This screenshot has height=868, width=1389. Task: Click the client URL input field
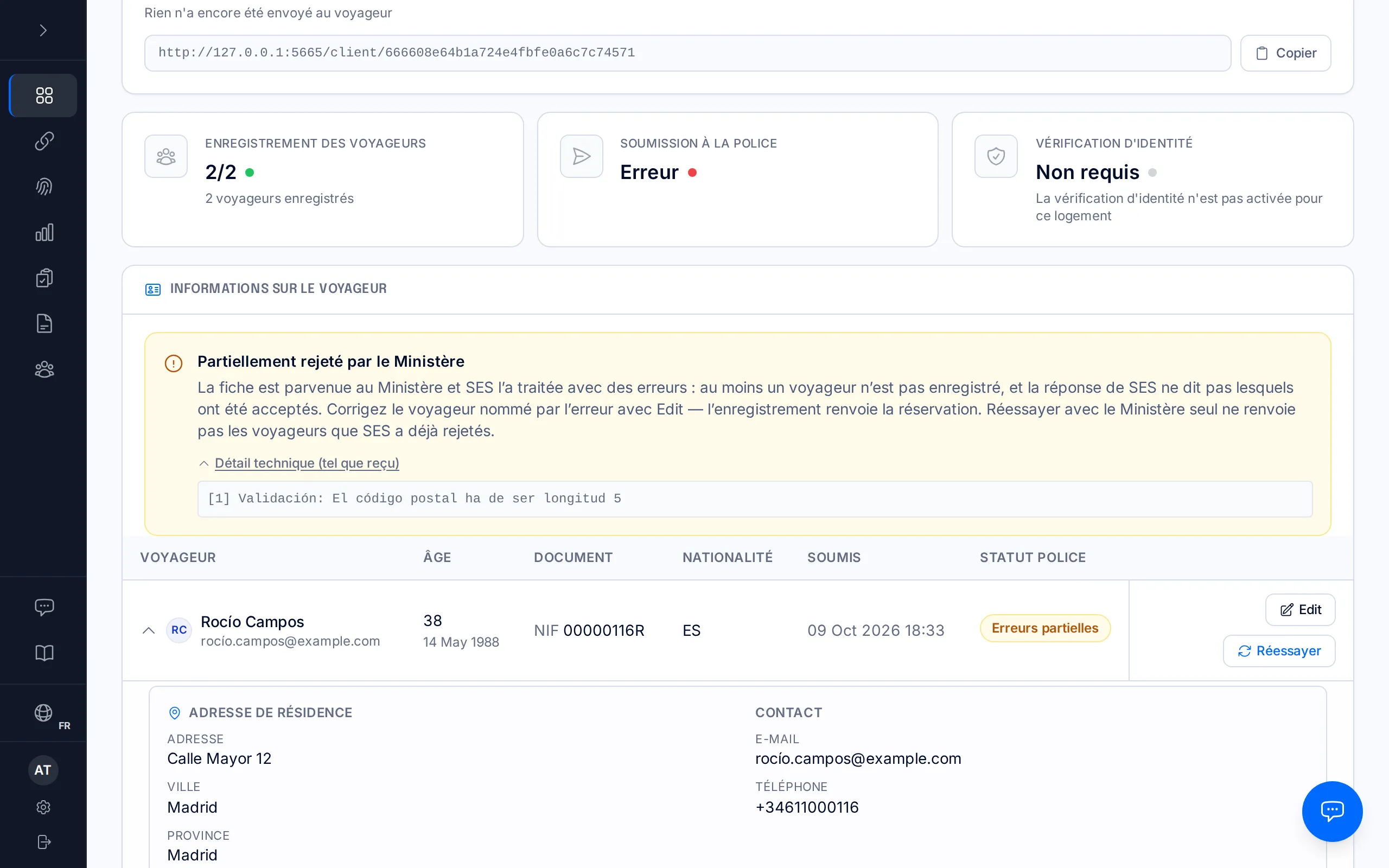click(x=687, y=53)
